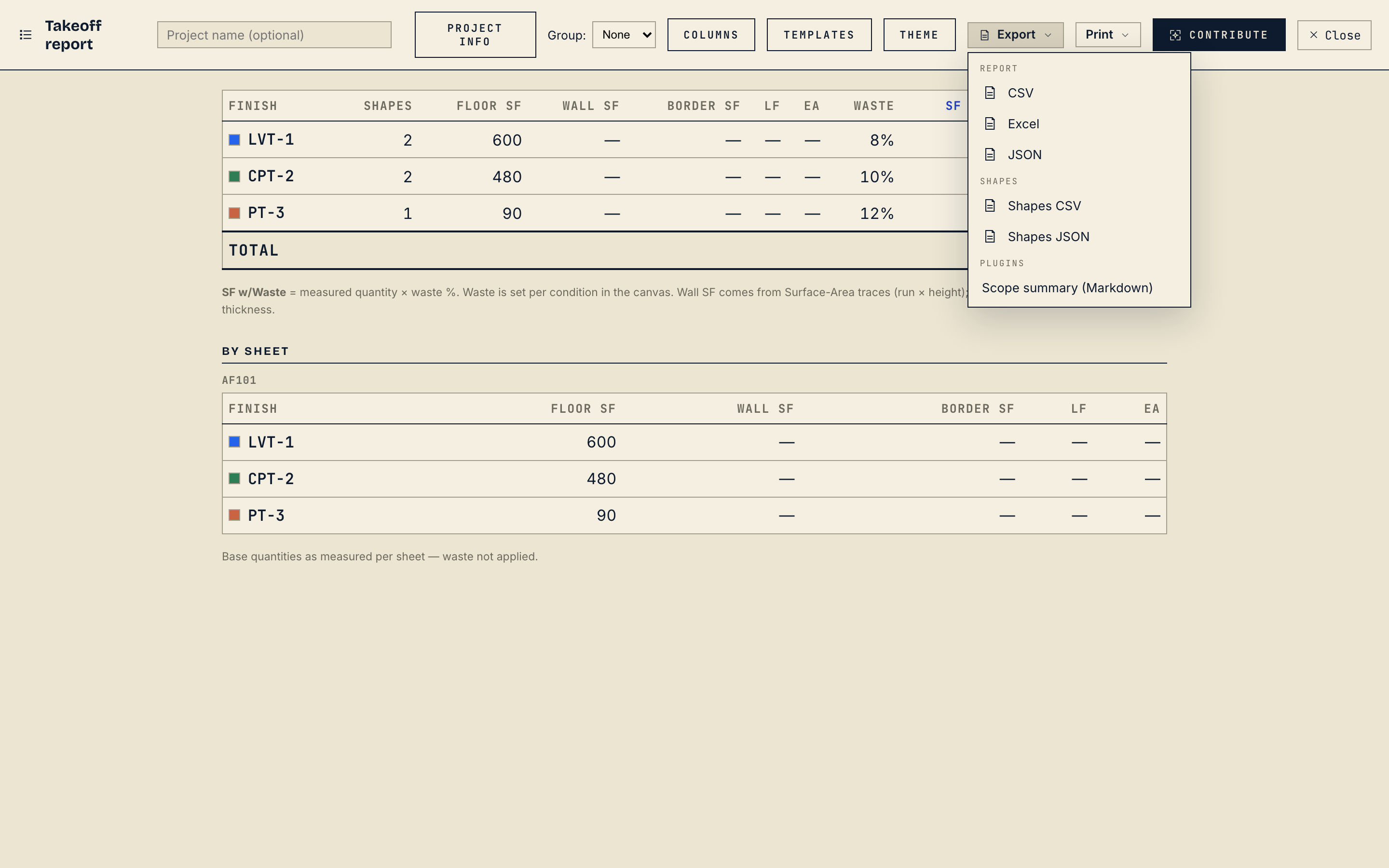The width and height of the screenshot is (1389, 868).
Task: Click CPT-2 green swatch in top table
Action: point(234,176)
